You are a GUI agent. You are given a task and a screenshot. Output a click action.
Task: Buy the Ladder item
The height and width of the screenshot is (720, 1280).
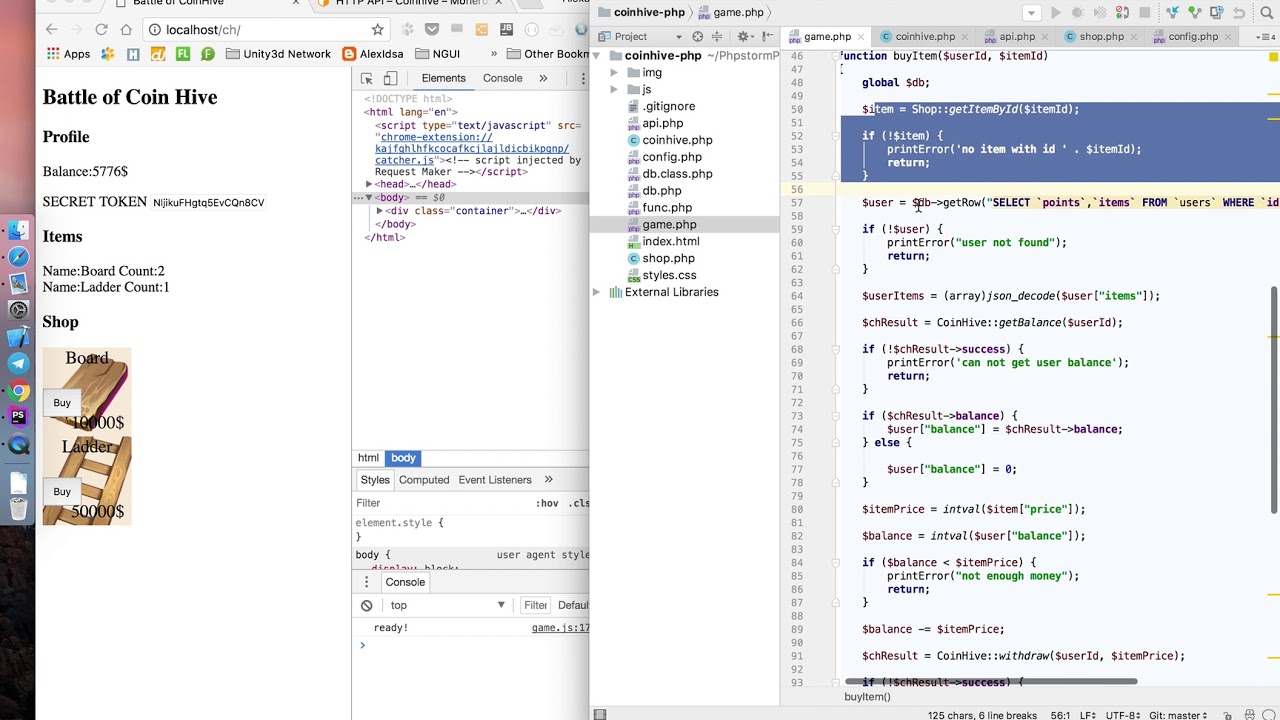62,492
